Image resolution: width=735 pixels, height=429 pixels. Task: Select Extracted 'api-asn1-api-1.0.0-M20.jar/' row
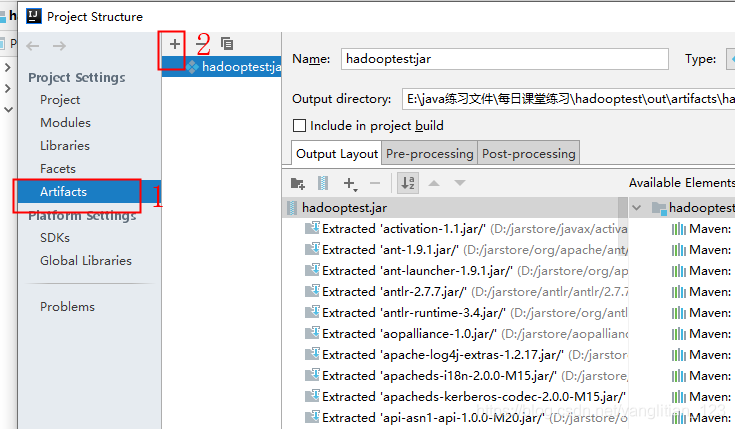[455, 418]
